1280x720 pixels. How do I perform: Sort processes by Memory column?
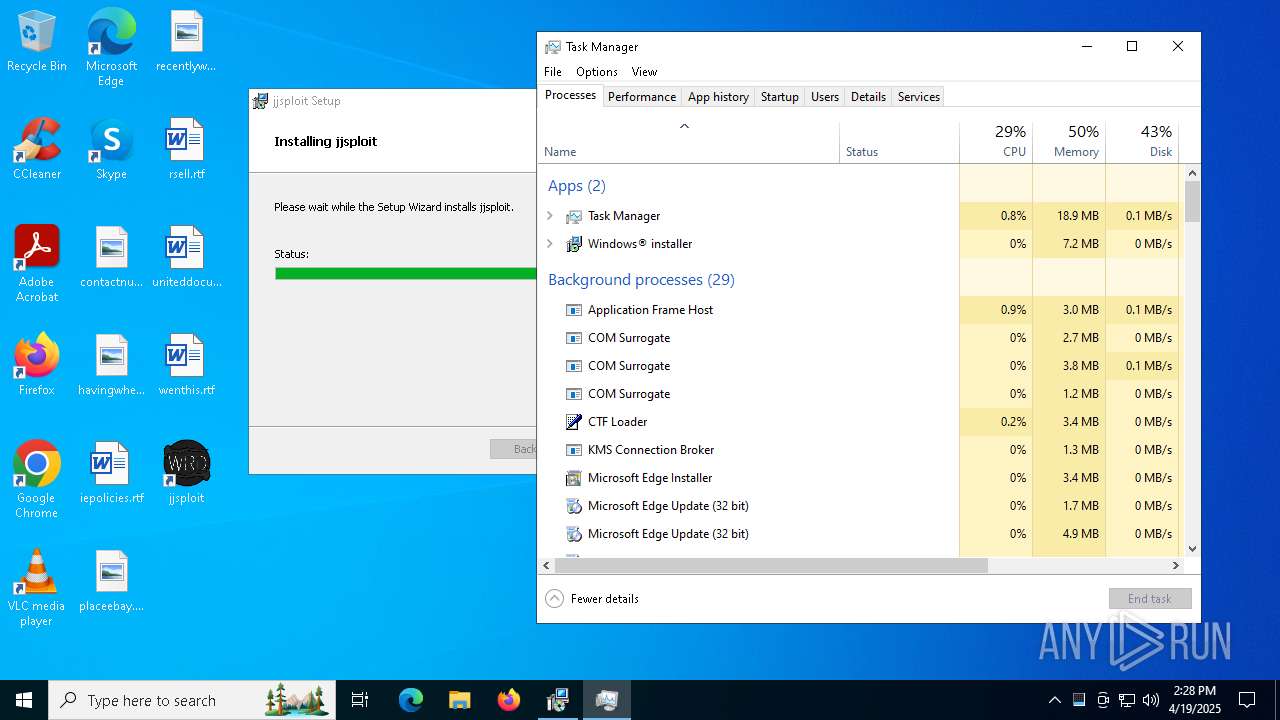tap(1069, 142)
